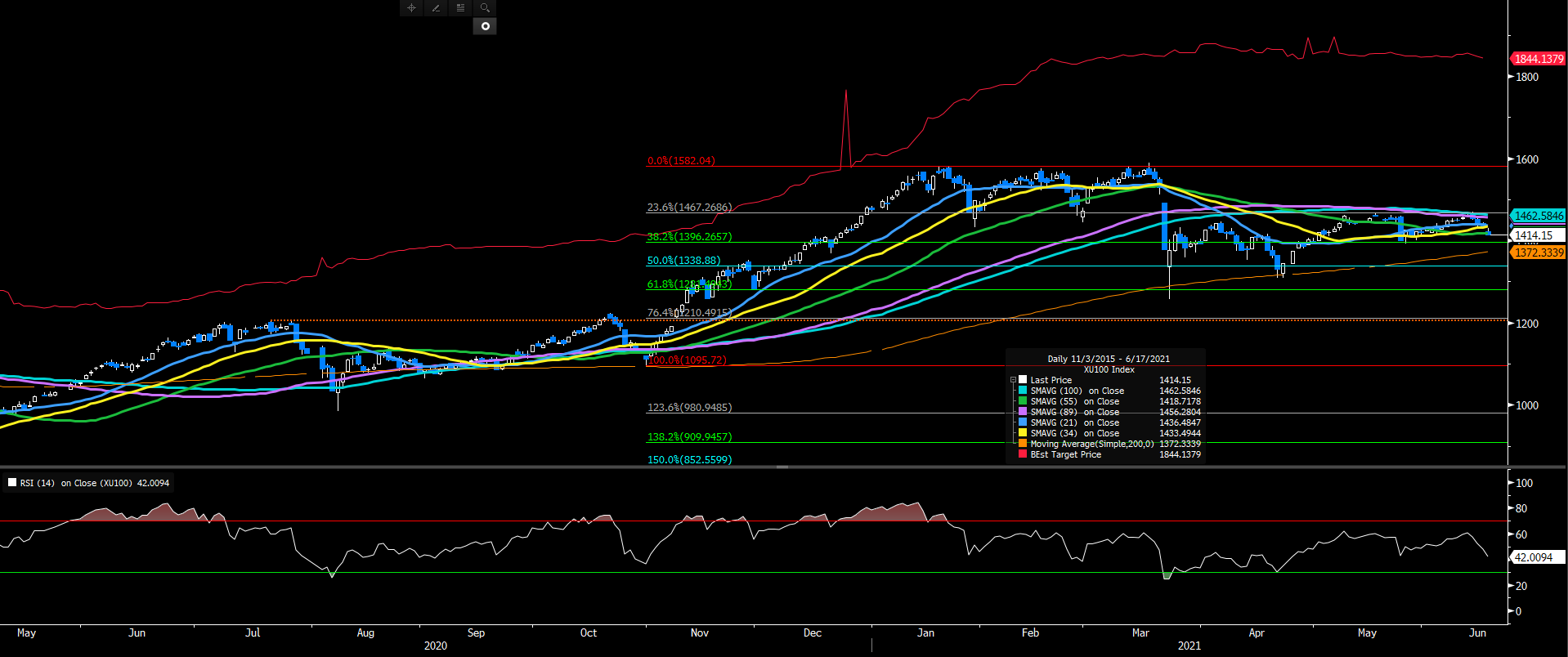The image size is (1568, 657).
Task: Activate the pencil annotation tool
Action: (436, 7)
